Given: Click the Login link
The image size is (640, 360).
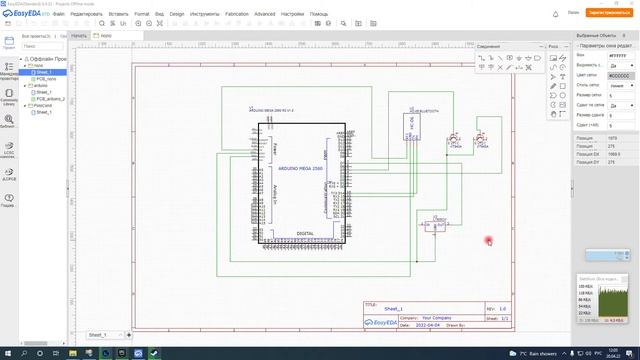Looking at the screenshot, I should [x=573, y=13].
